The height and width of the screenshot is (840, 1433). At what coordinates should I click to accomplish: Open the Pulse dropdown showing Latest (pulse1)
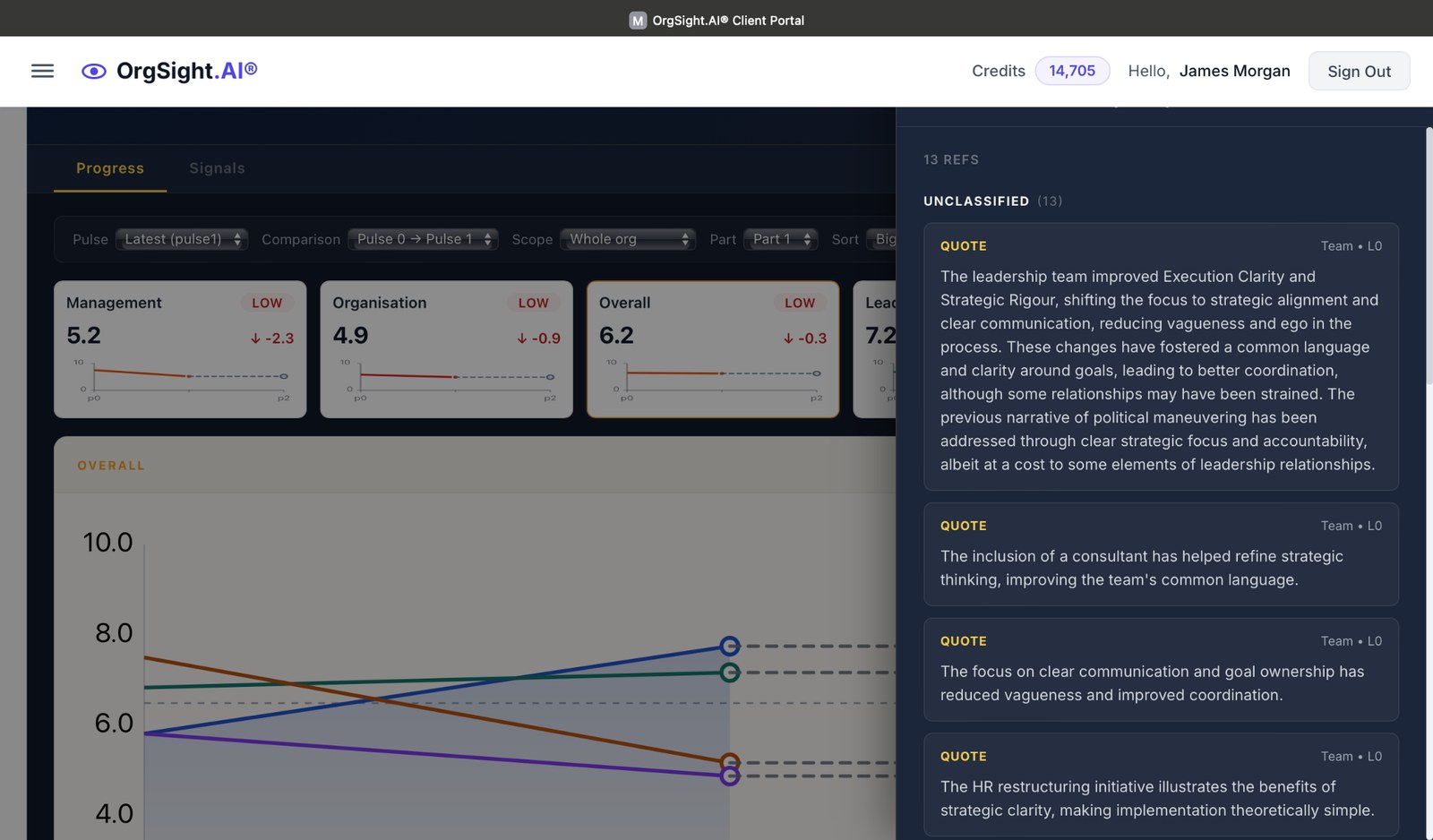182,239
